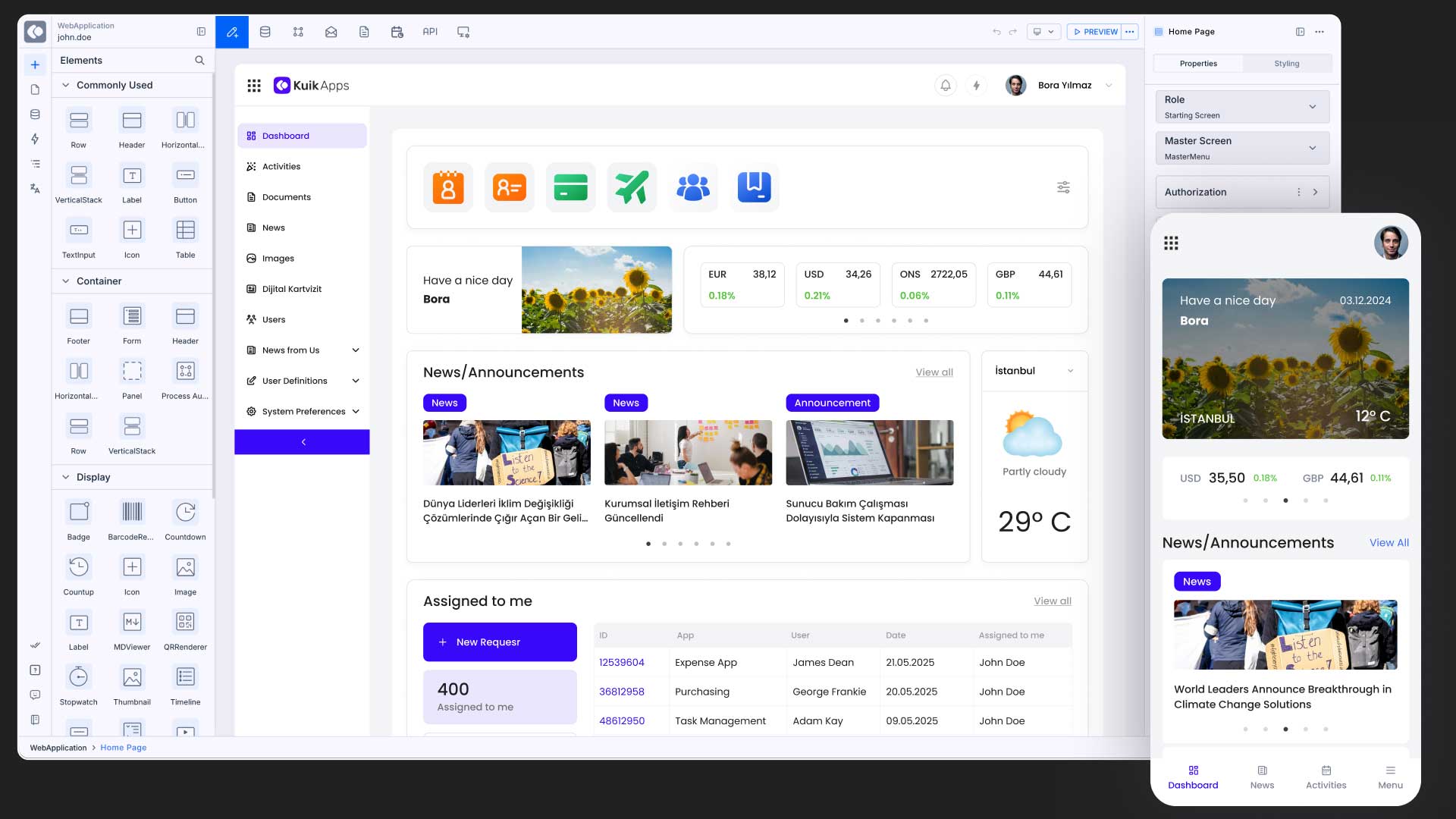Viewport: 1456px width, 819px height.
Task: Click the undo arrow near the Preview button
Action: (x=996, y=31)
